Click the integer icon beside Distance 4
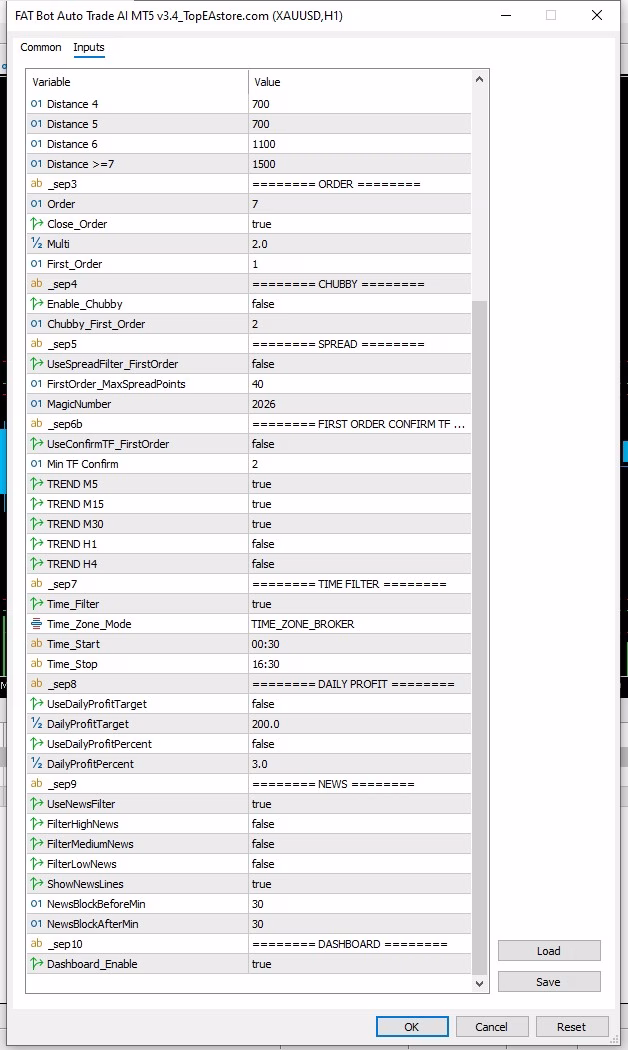Viewport: 628px width, 1050px height. [x=36, y=104]
